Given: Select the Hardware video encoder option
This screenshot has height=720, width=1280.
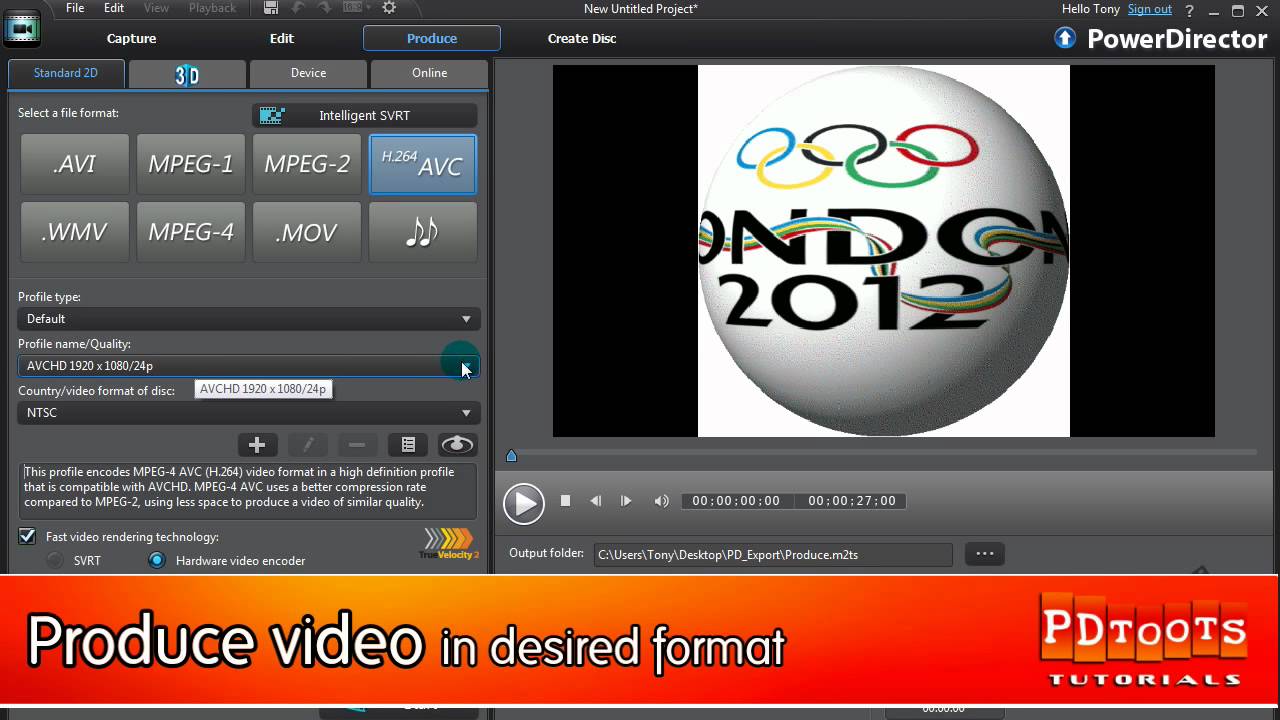Looking at the screenshot, I should tap(157, 561).
